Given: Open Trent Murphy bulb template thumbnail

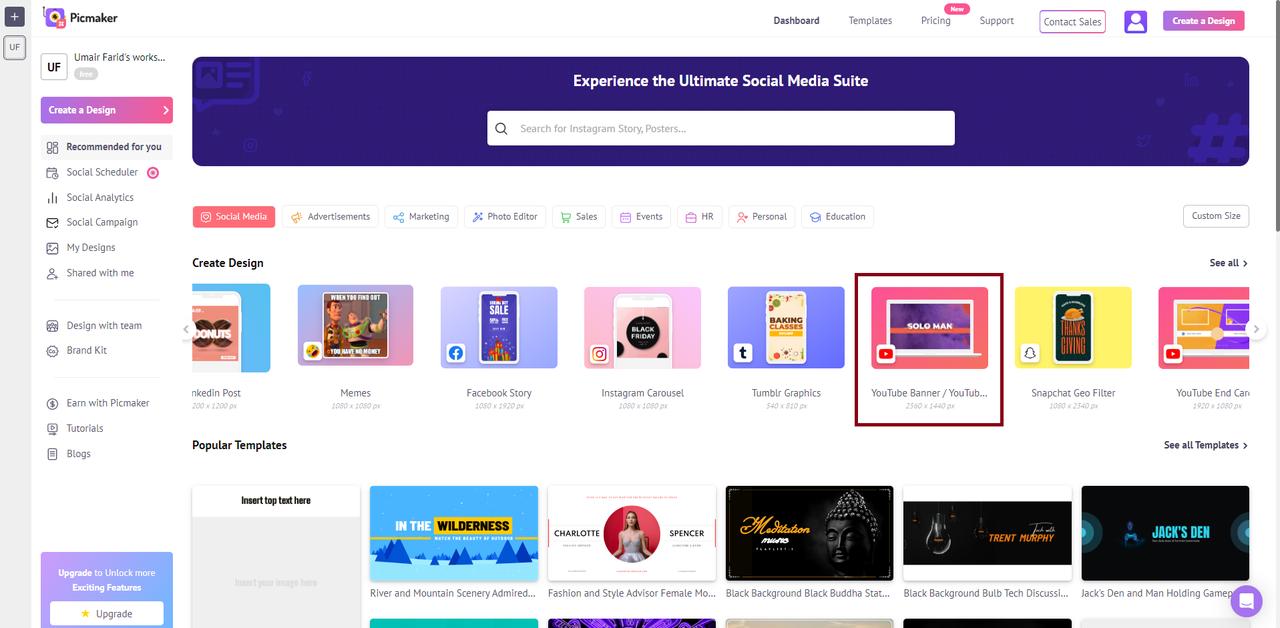Looking at the screenshot, I should coord(988,533).
